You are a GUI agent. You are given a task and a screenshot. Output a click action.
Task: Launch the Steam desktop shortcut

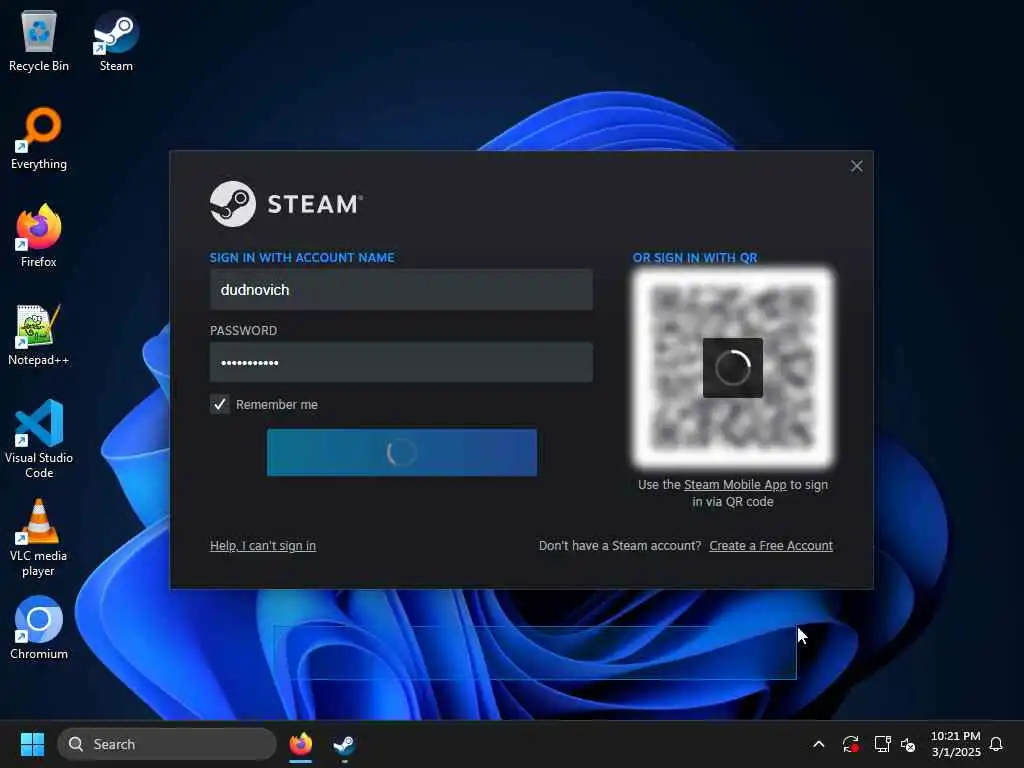[116, 40]
